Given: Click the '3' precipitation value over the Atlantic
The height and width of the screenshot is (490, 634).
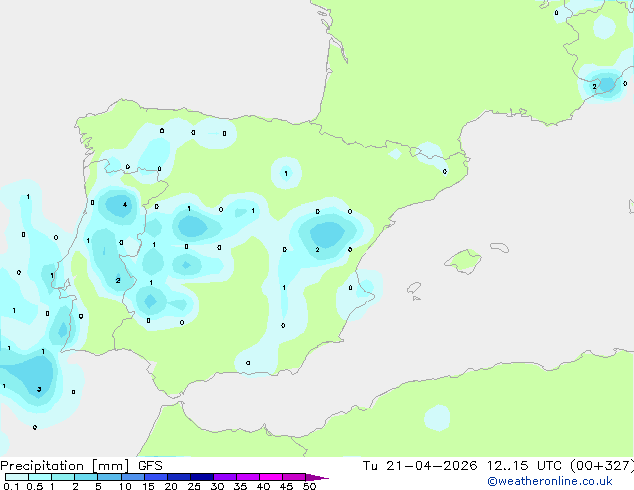Looking at the screenshot, I should (39, 389).
